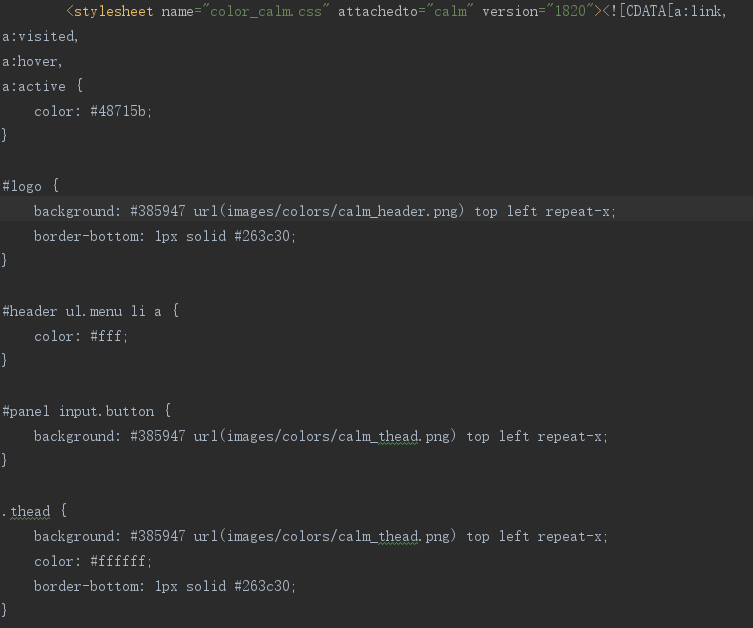The height and width of the screenshot is (628, 753).
Task: Click the #logo selector
Action: click(x=22, y=186)
